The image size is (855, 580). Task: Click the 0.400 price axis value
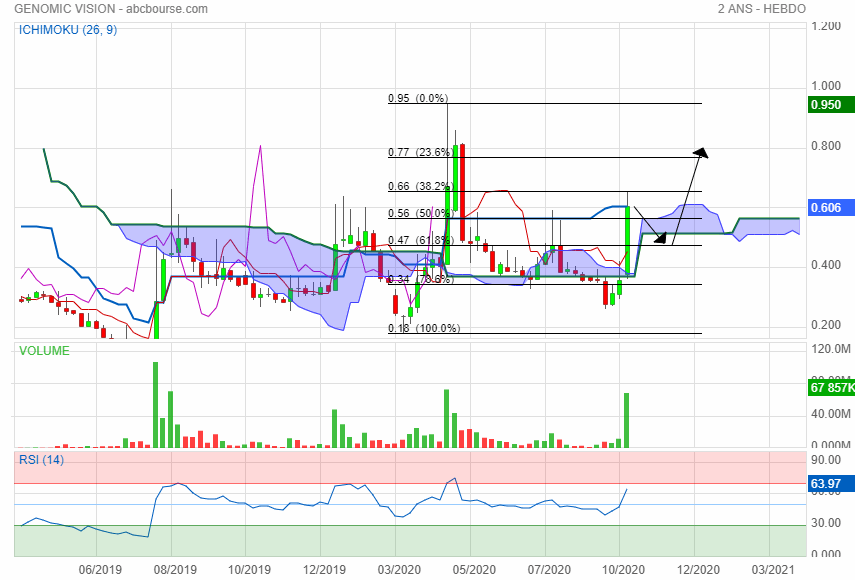(826, 265)
